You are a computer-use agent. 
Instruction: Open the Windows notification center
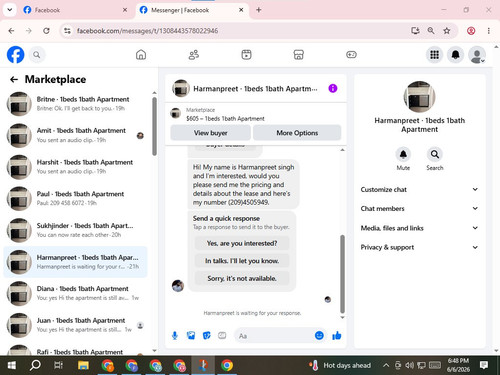484,365
